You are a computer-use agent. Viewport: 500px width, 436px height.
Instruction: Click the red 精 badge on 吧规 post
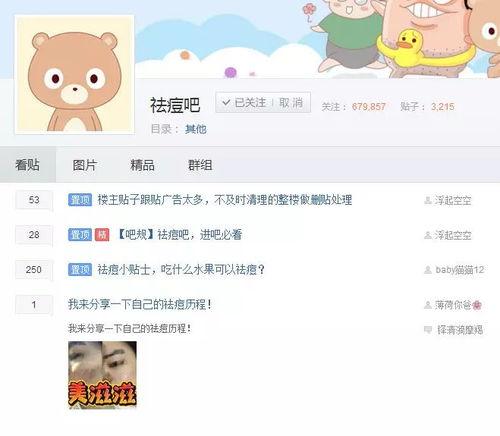(102, 235)
